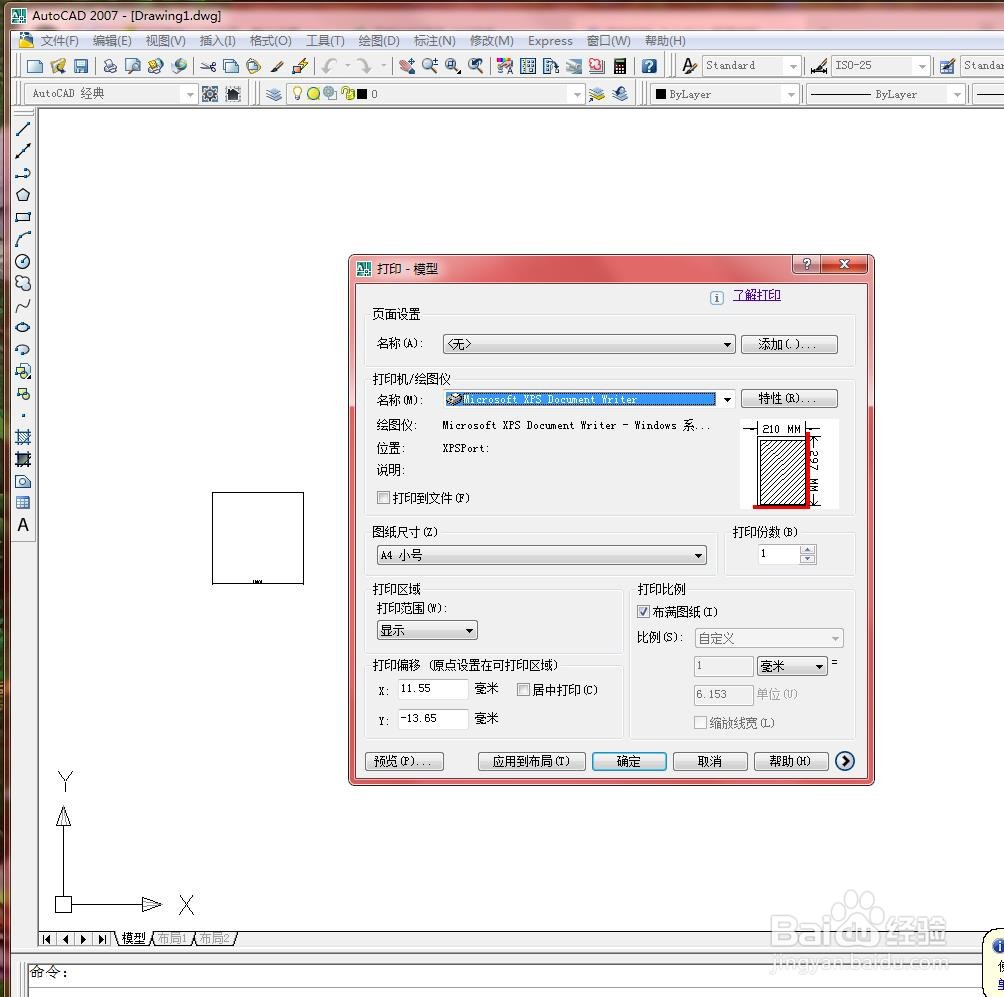Open the 打印范围 显示 dropdown
This screenshot has height=997, width=1004.
(427, 630)
